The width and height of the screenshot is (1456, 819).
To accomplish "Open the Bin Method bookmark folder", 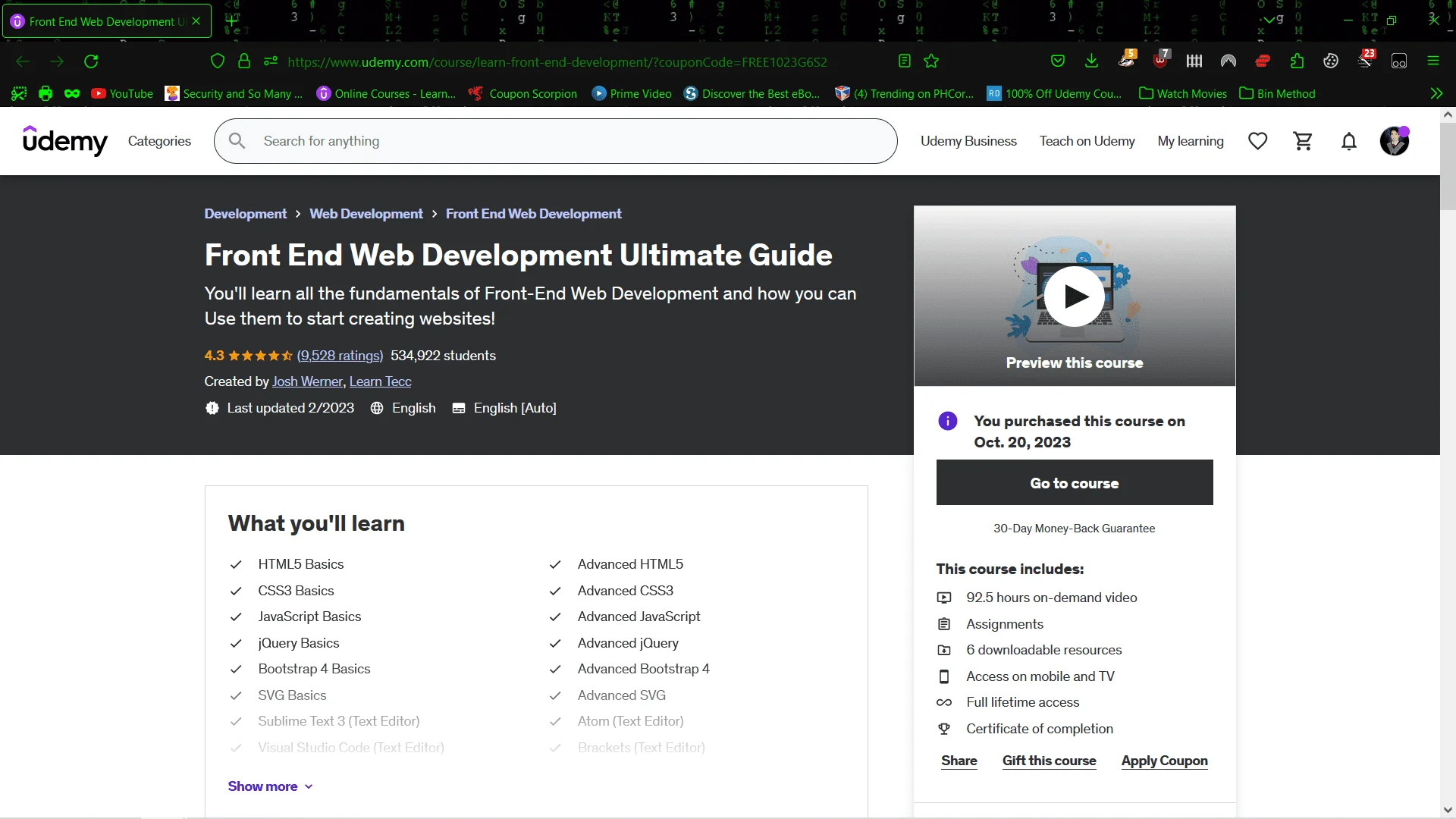I will 1277,93.
